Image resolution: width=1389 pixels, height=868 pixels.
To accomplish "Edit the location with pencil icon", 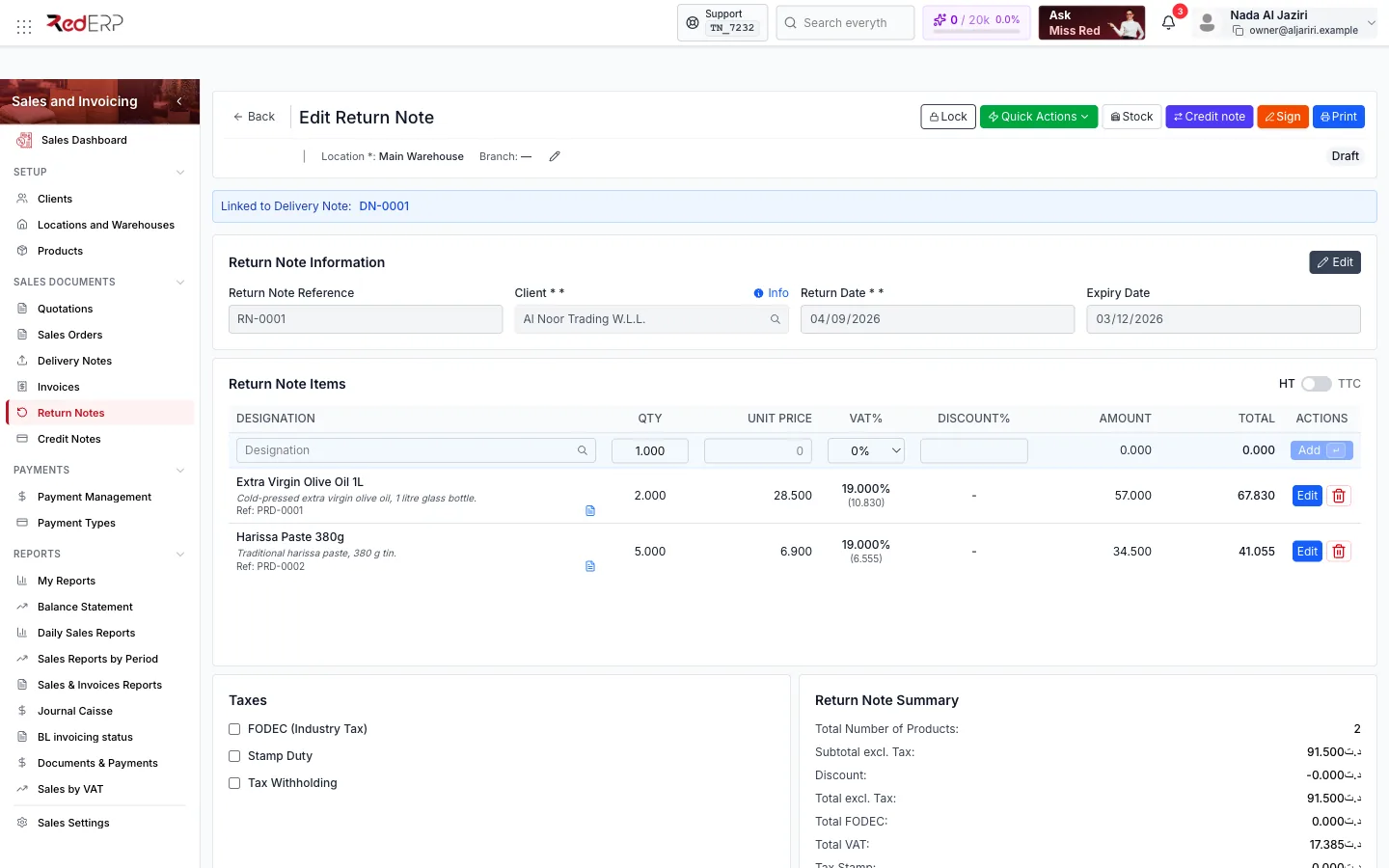I will (x=555, y=156).
